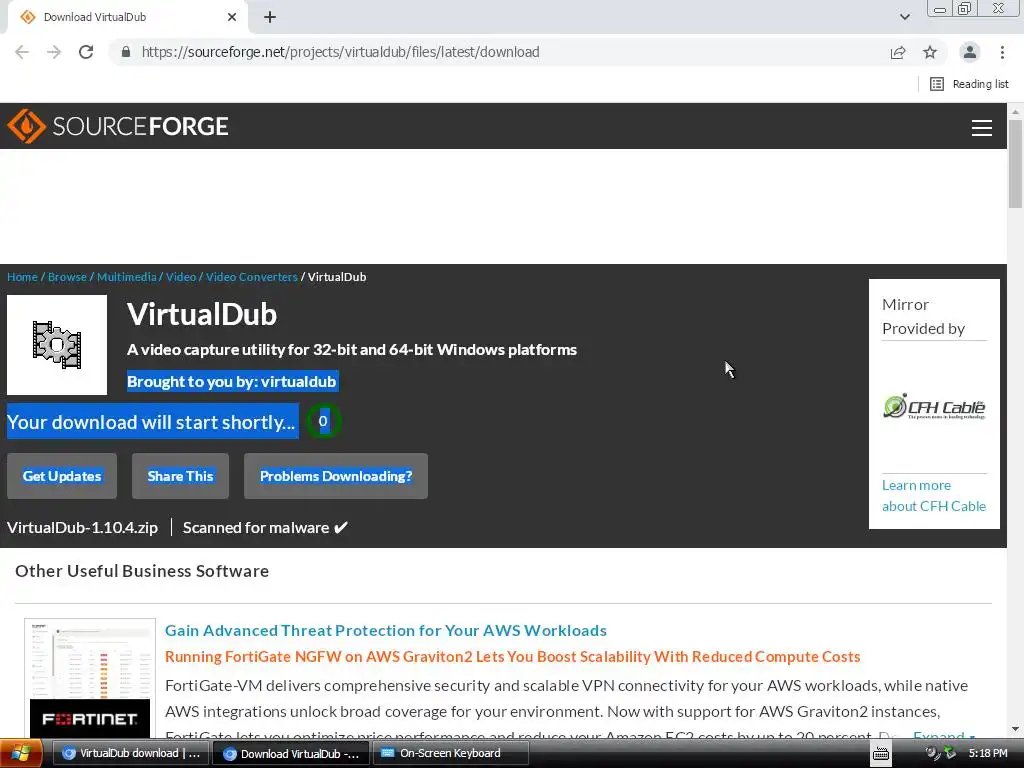The height and width of the screenshot is (768, 1024).
Task: Click the Running FortiGate NGFW orange subtitle
Action: pyautogui.click(x=512, y=656)
